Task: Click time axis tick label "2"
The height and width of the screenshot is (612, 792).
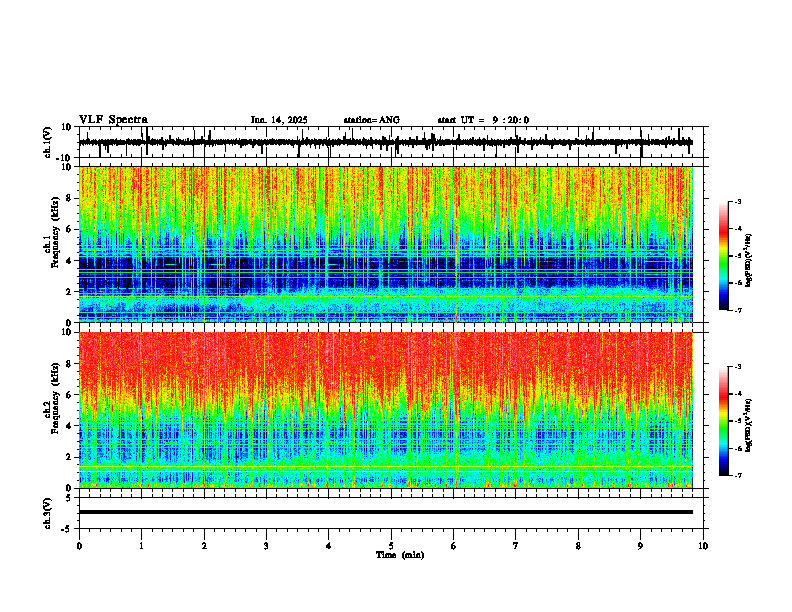Action: point(204,546)
